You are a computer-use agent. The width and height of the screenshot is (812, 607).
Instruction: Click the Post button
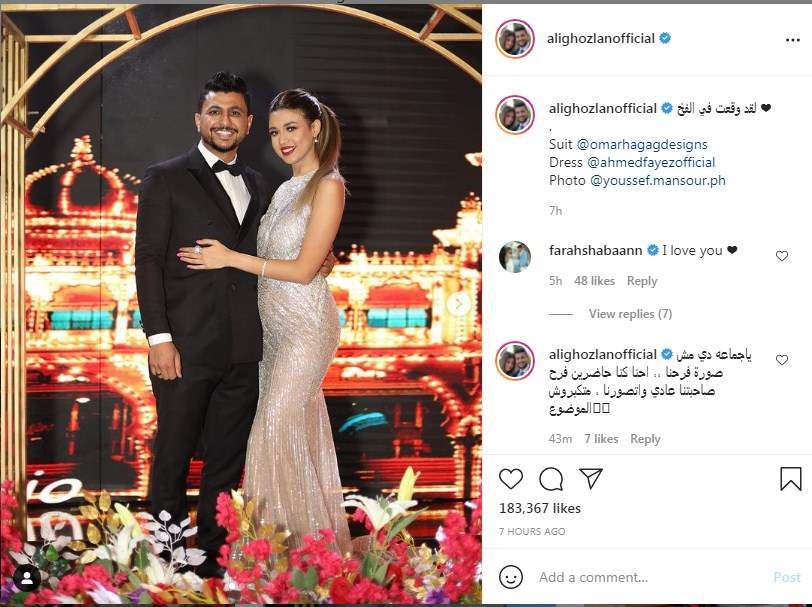[787, 577]
